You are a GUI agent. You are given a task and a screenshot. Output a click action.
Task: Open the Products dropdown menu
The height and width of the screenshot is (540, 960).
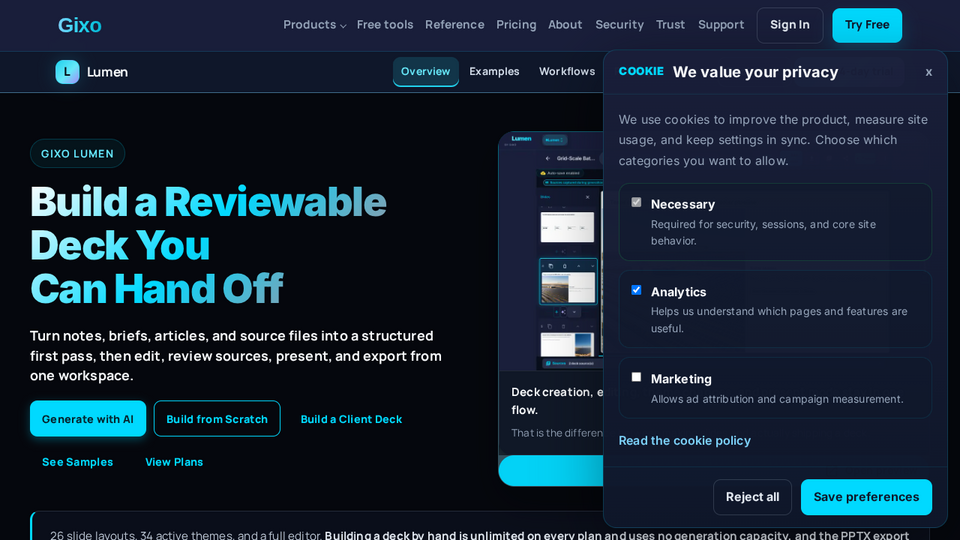315,25
